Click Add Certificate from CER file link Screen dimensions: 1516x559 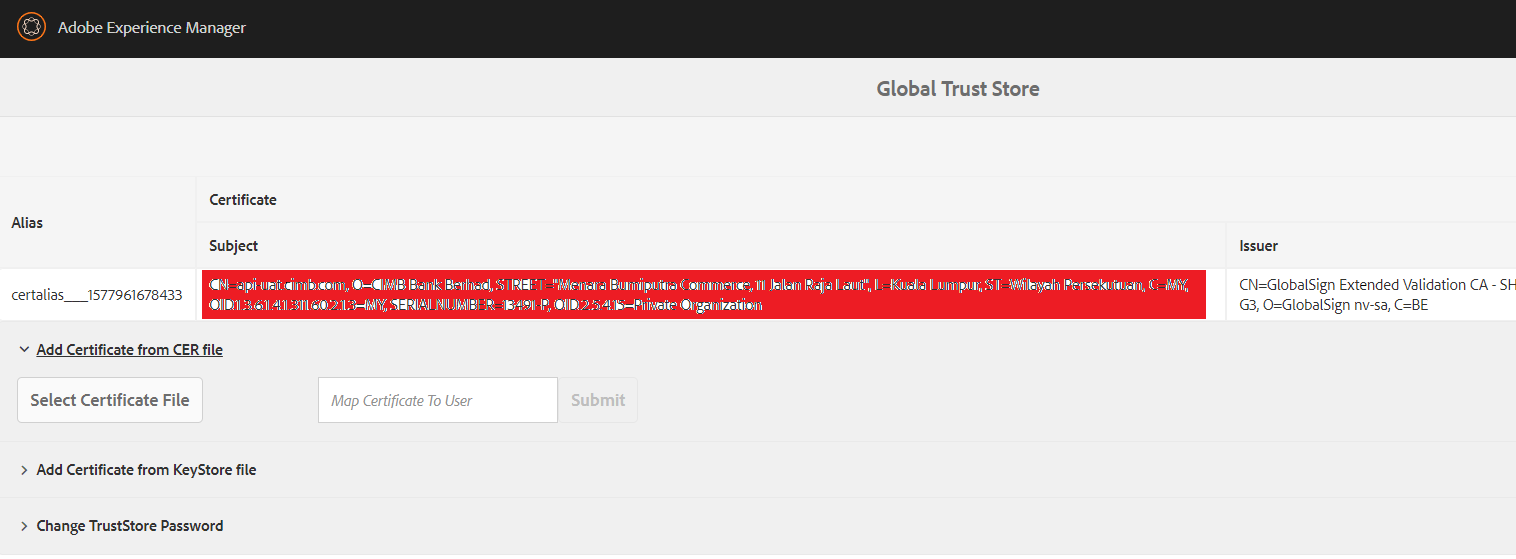coord(130,350)
